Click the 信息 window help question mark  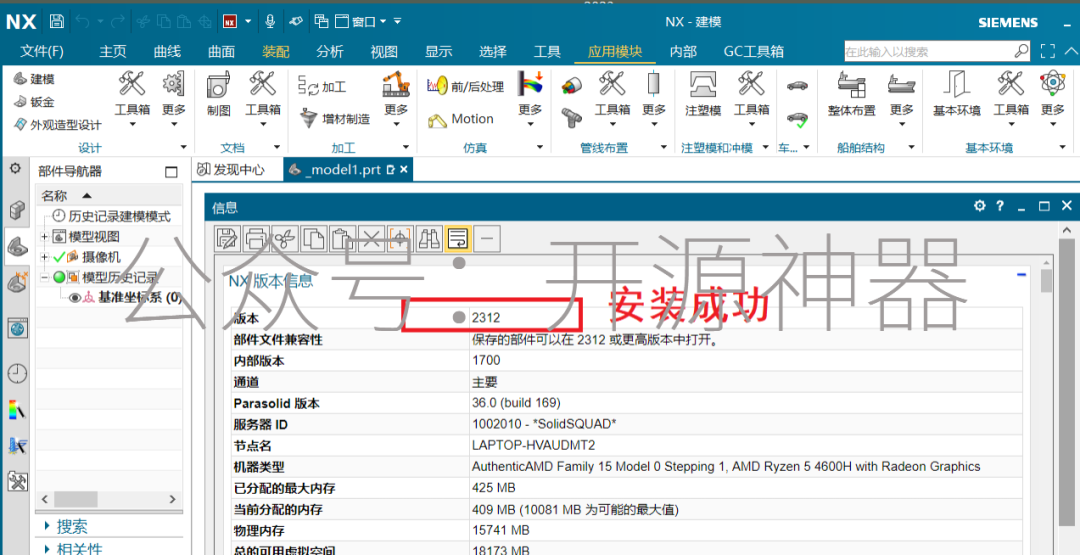[1000, 206]
